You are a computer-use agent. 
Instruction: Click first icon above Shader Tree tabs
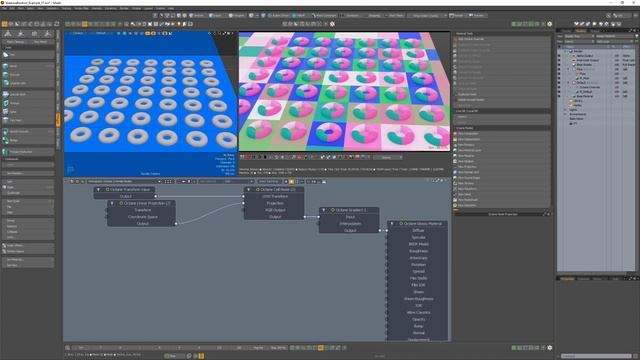pos(576,24)
